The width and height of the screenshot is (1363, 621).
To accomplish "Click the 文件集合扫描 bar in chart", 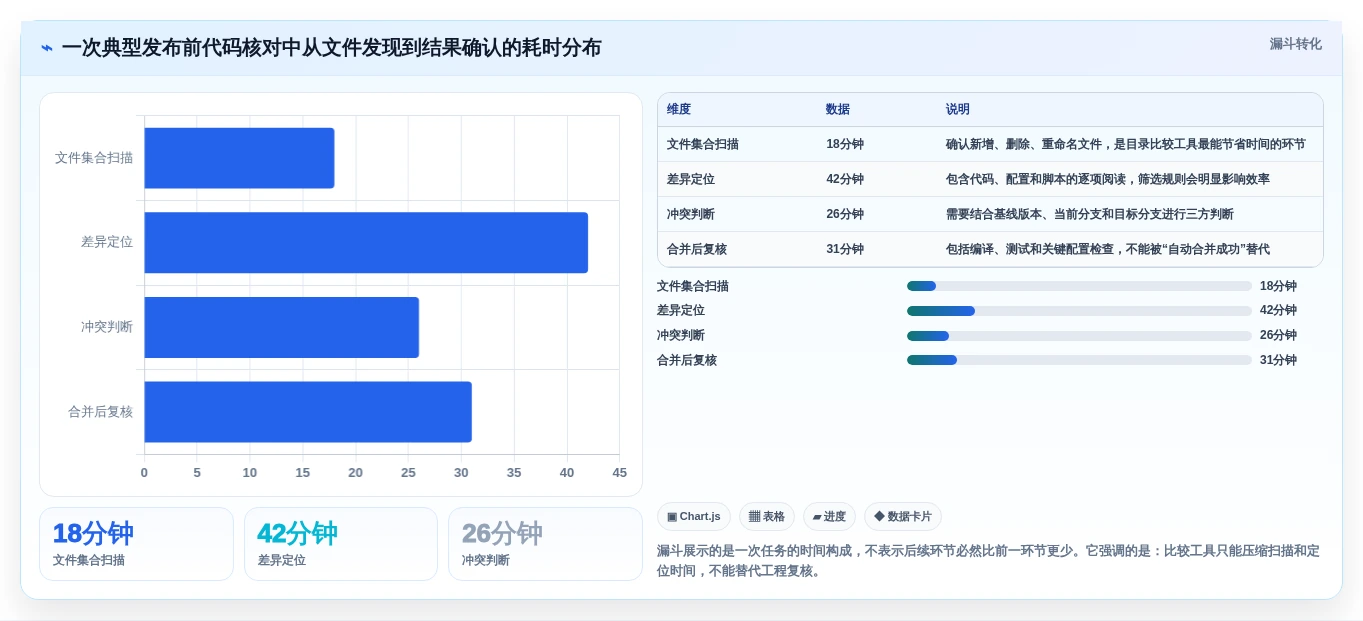I will [x=239, y=158].
